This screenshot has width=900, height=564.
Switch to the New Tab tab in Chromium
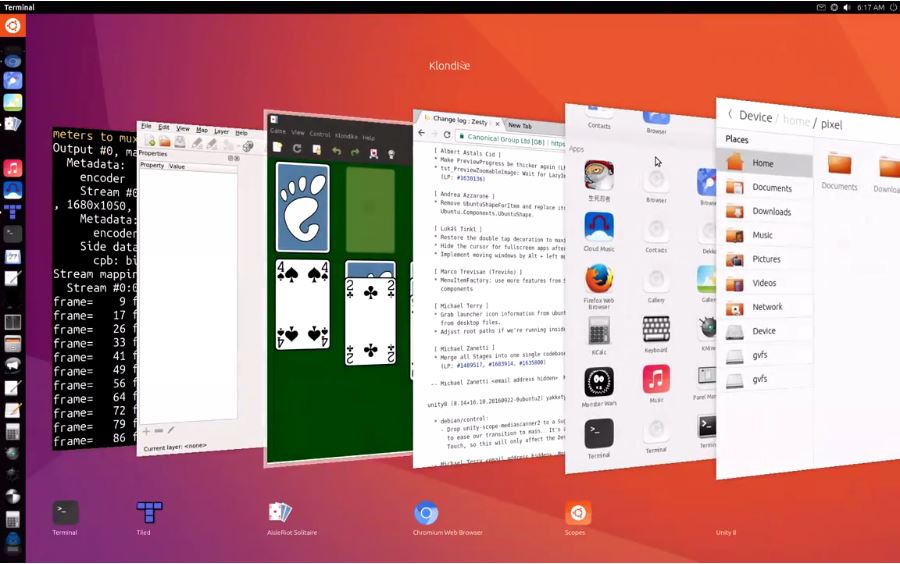pyautogui.click(x=520, y=125)
